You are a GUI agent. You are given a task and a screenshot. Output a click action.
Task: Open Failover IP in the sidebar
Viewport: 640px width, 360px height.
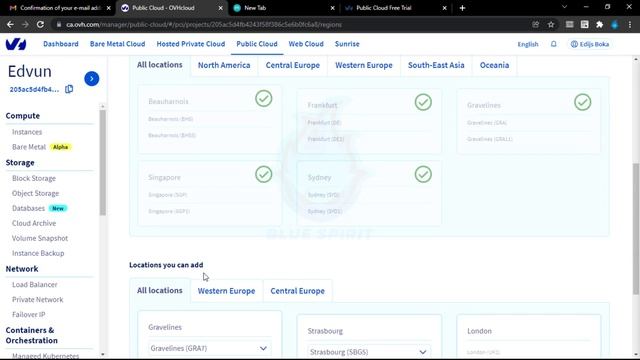coord(29,315)
